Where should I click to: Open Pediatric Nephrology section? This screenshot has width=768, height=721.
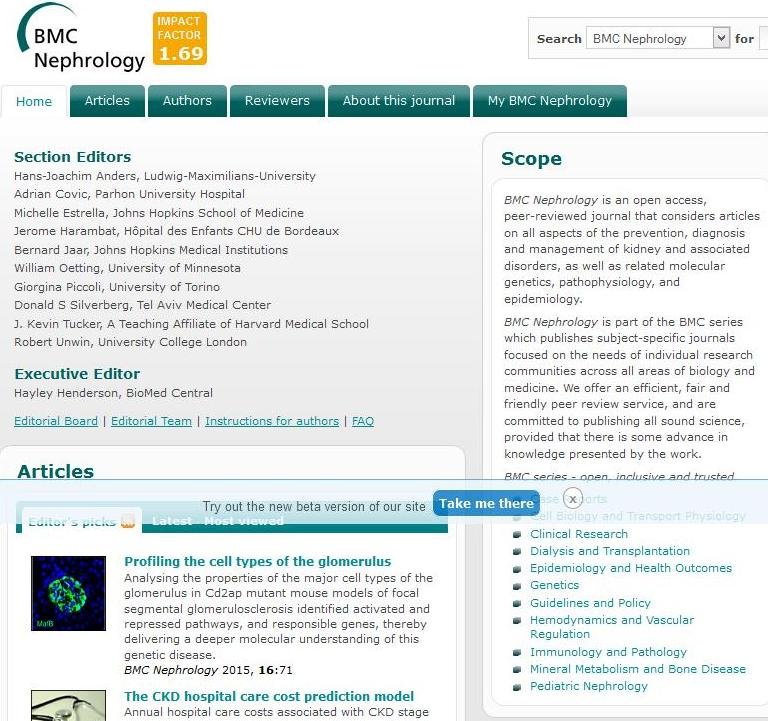click(x=589, y=686)
